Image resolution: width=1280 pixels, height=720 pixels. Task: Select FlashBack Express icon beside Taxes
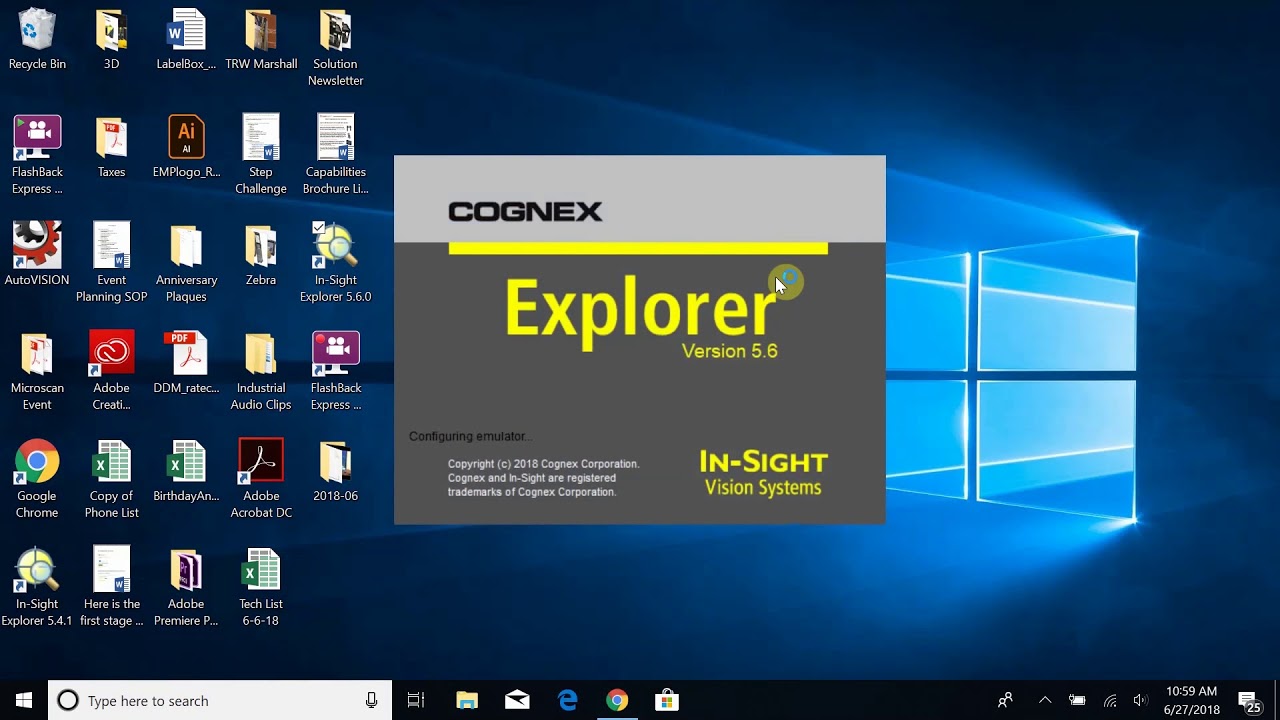[x=37, y=138]
